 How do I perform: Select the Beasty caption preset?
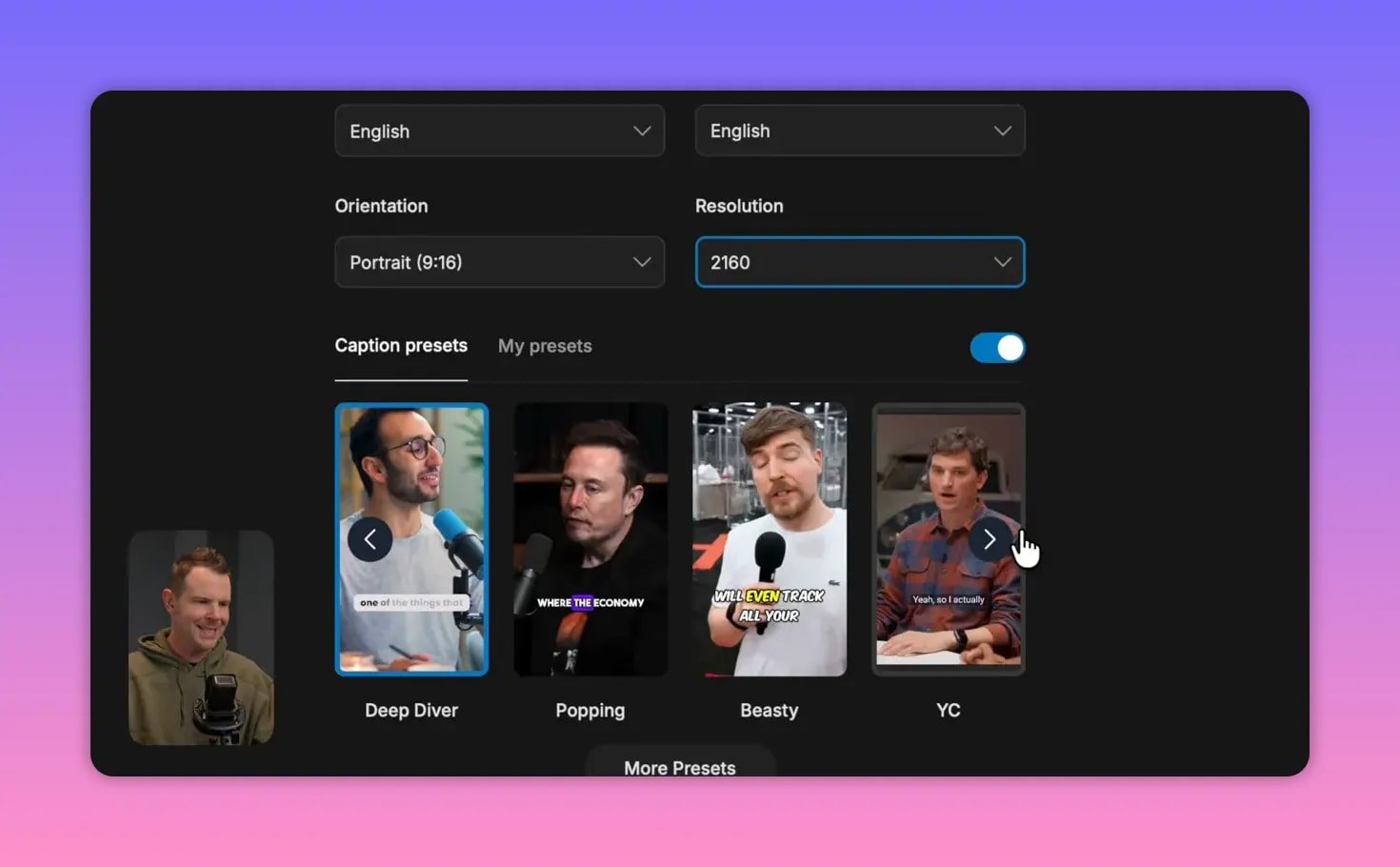point(769,538)
